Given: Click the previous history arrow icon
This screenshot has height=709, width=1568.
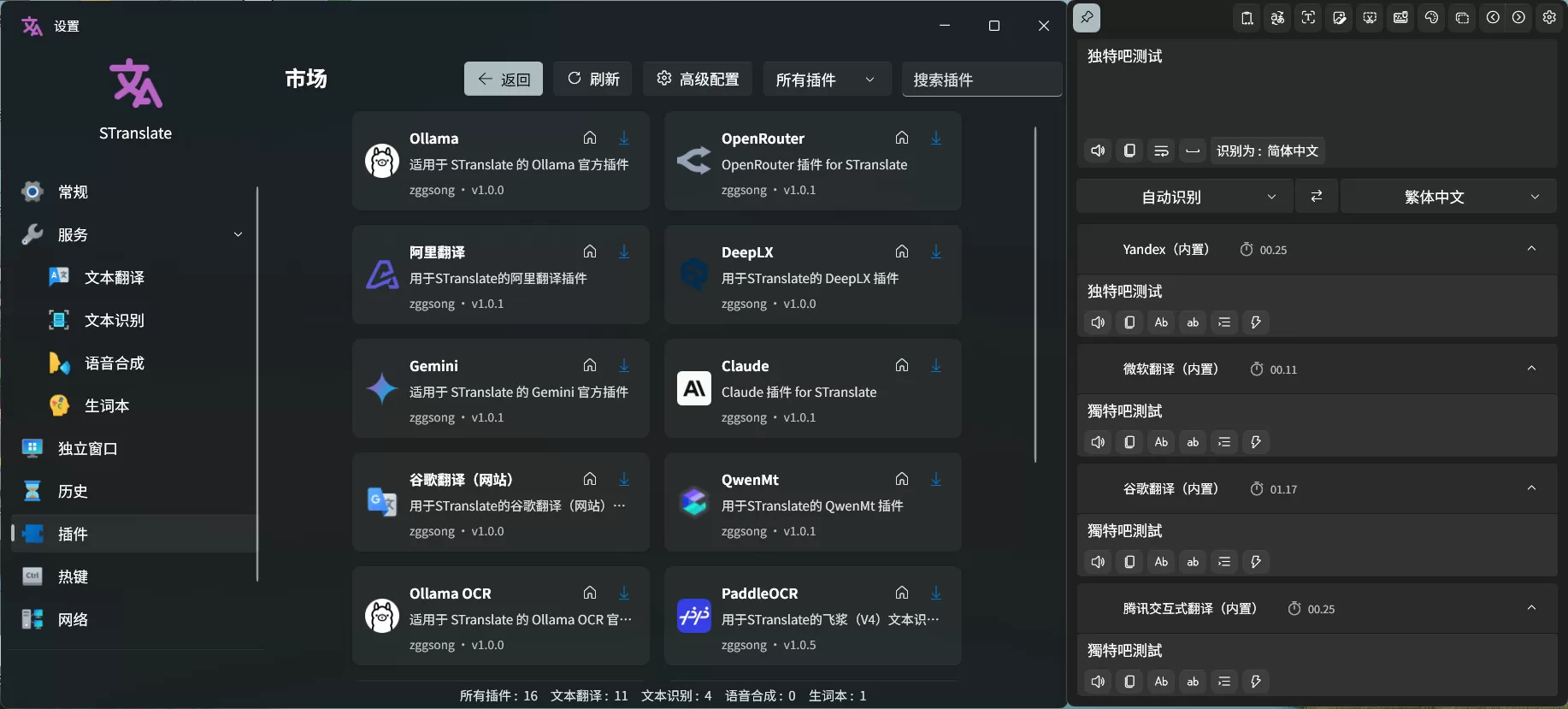Looking at the screenshot, I should tap(1493, 17).
